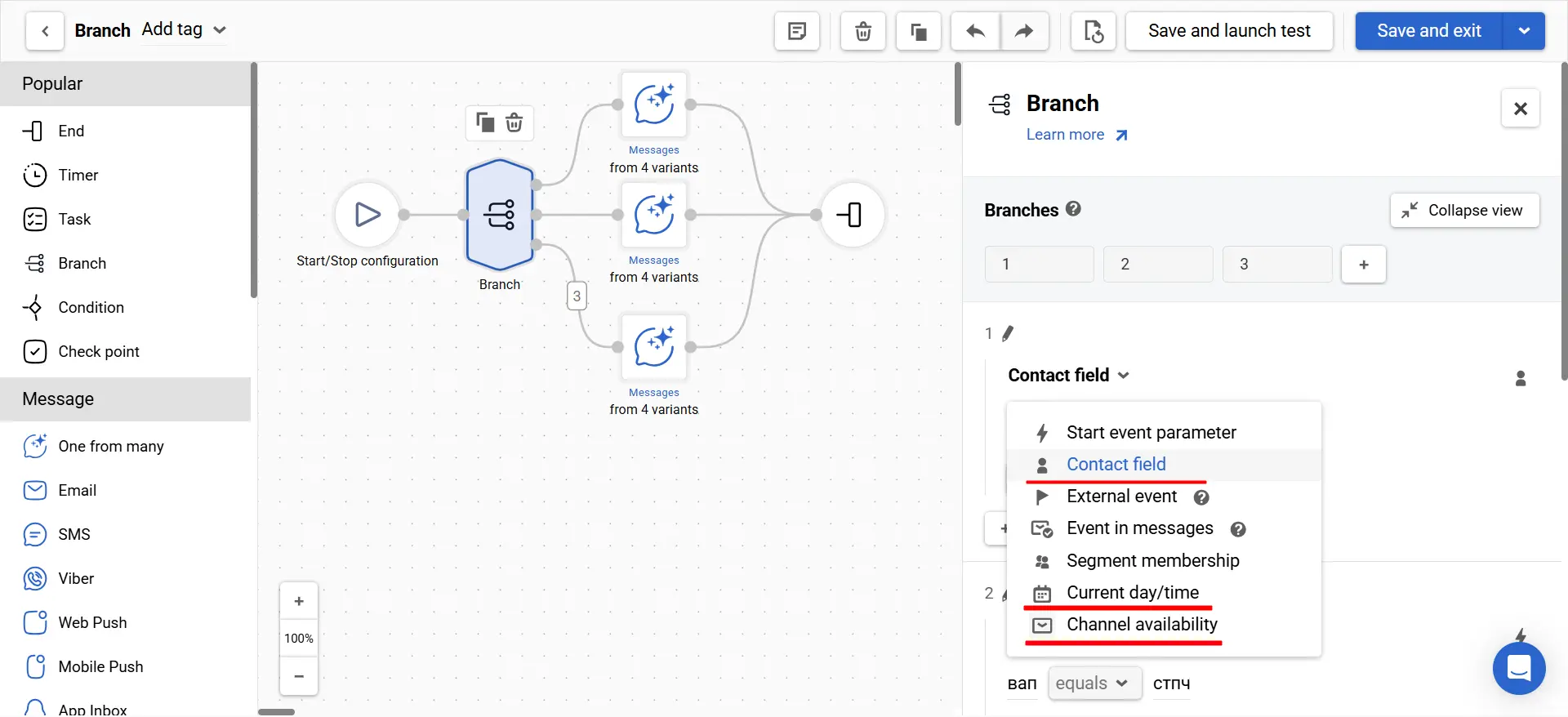Click the zoom in plus button
The height and width of the screenshot is (717, 1568).
click(299, 602)
